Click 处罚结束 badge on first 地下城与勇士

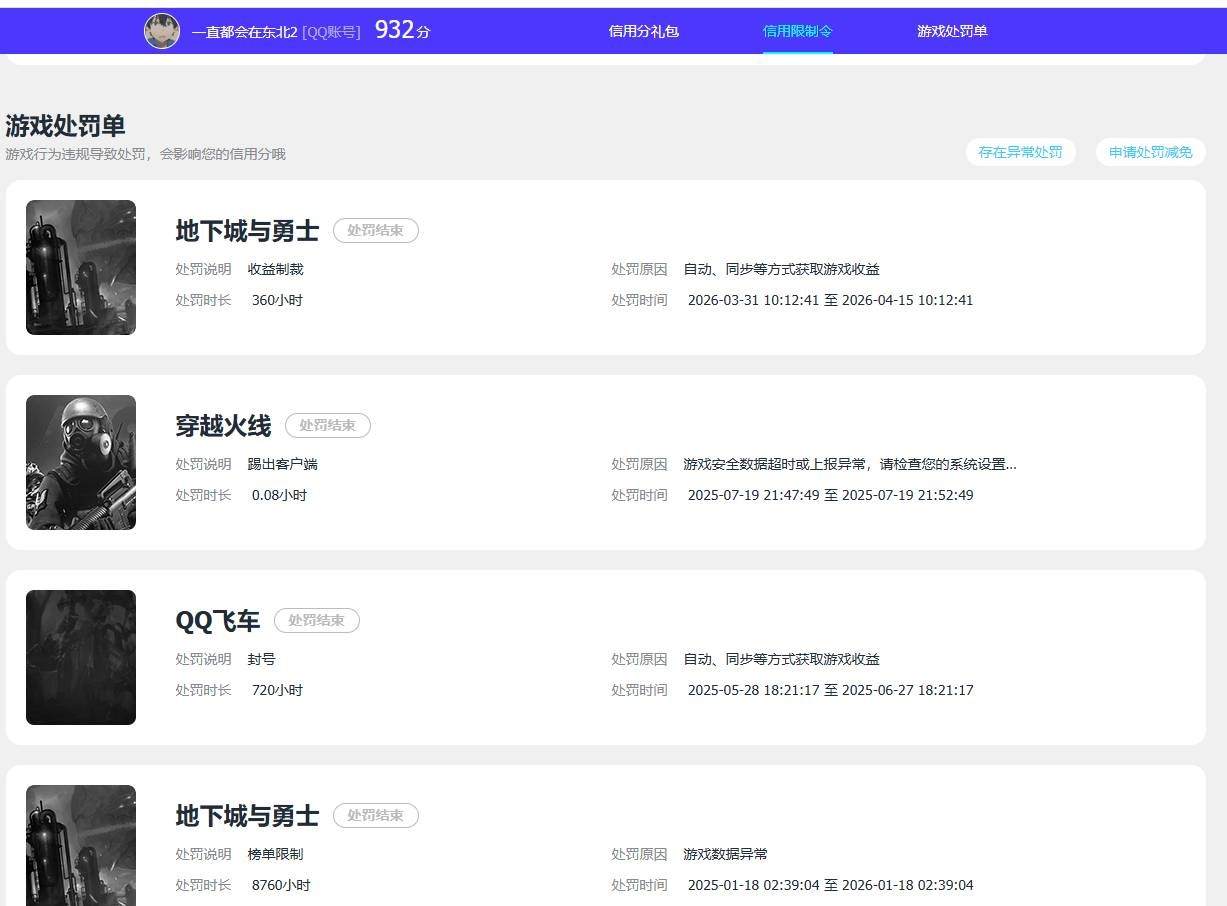(x=376, y=230)
